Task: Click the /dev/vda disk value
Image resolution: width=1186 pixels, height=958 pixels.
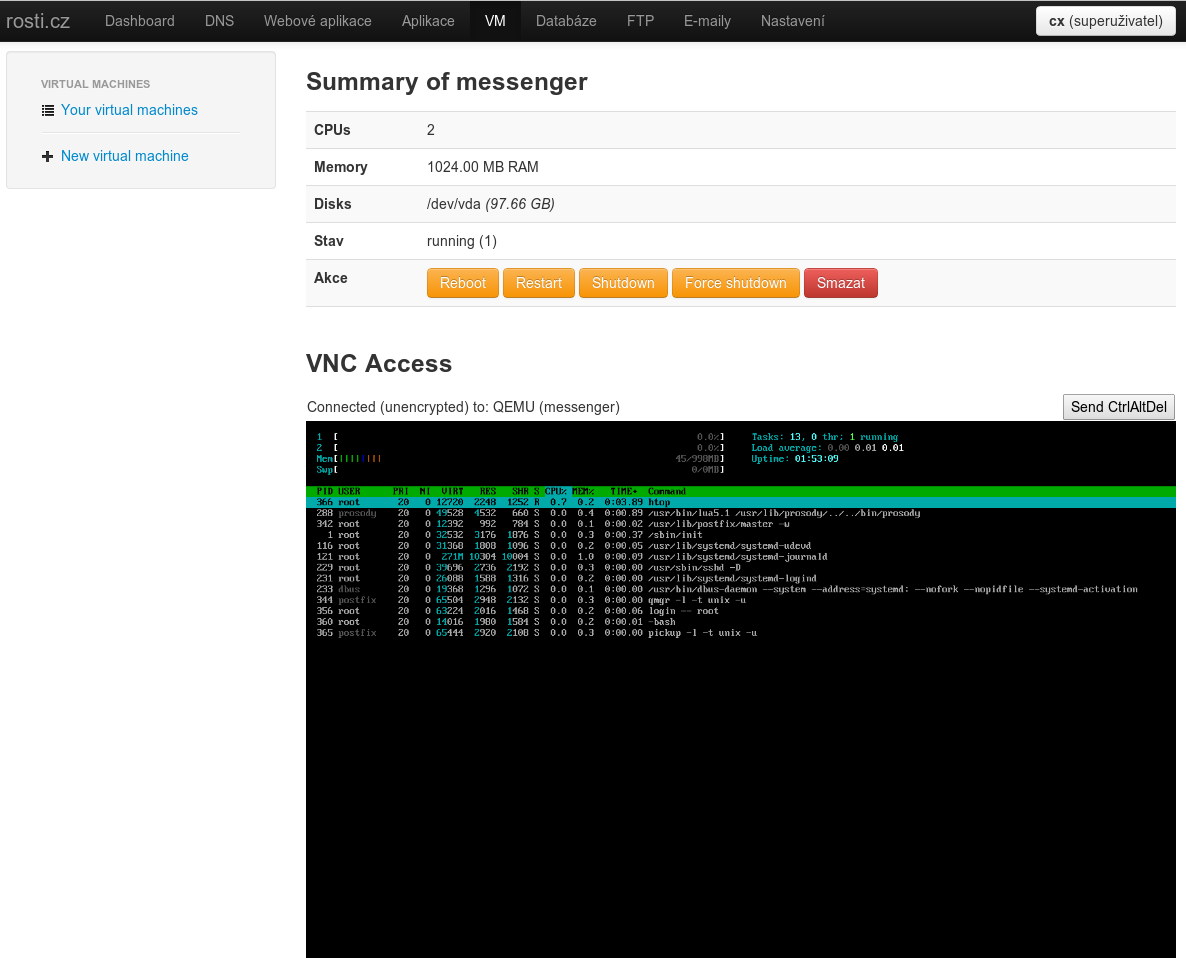Action: tap(491, 204)
